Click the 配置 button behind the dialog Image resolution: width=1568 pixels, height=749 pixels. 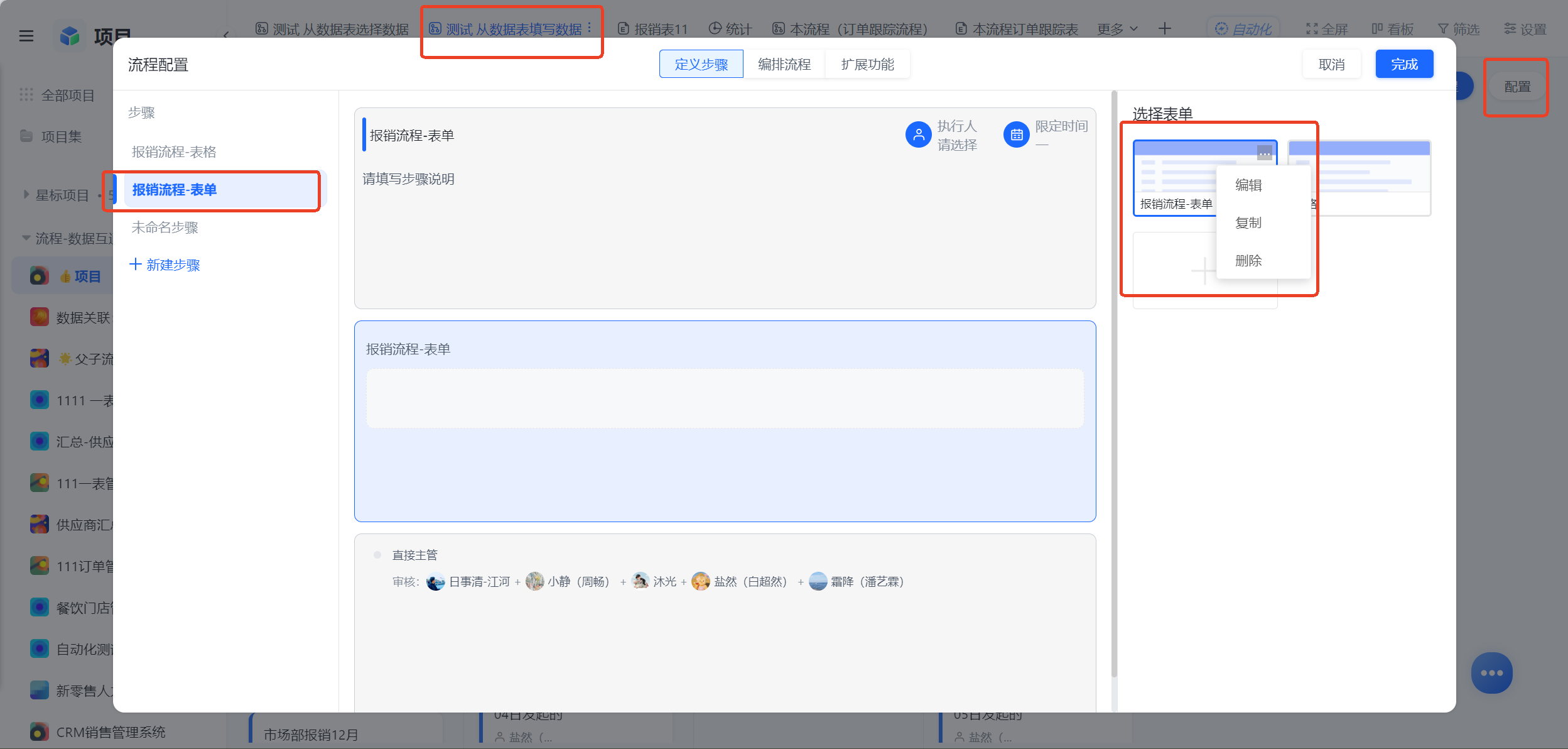point(1517,87)
